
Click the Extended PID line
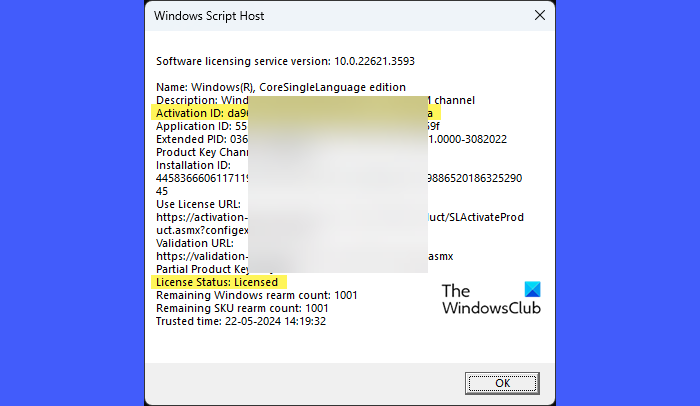pos(199,139)
